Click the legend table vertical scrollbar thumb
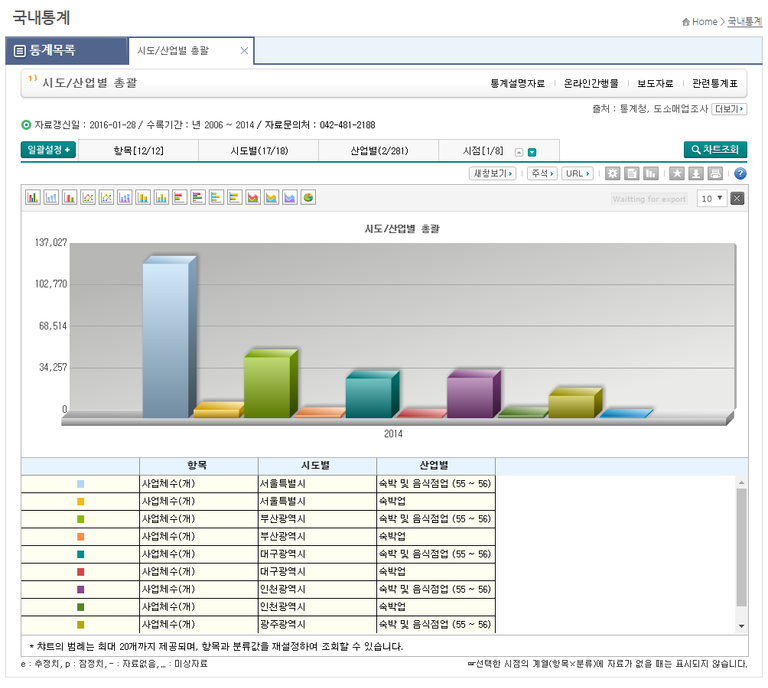Image resolution: width=768 pixels, height=688 pixels. click(x=742, y=547)
